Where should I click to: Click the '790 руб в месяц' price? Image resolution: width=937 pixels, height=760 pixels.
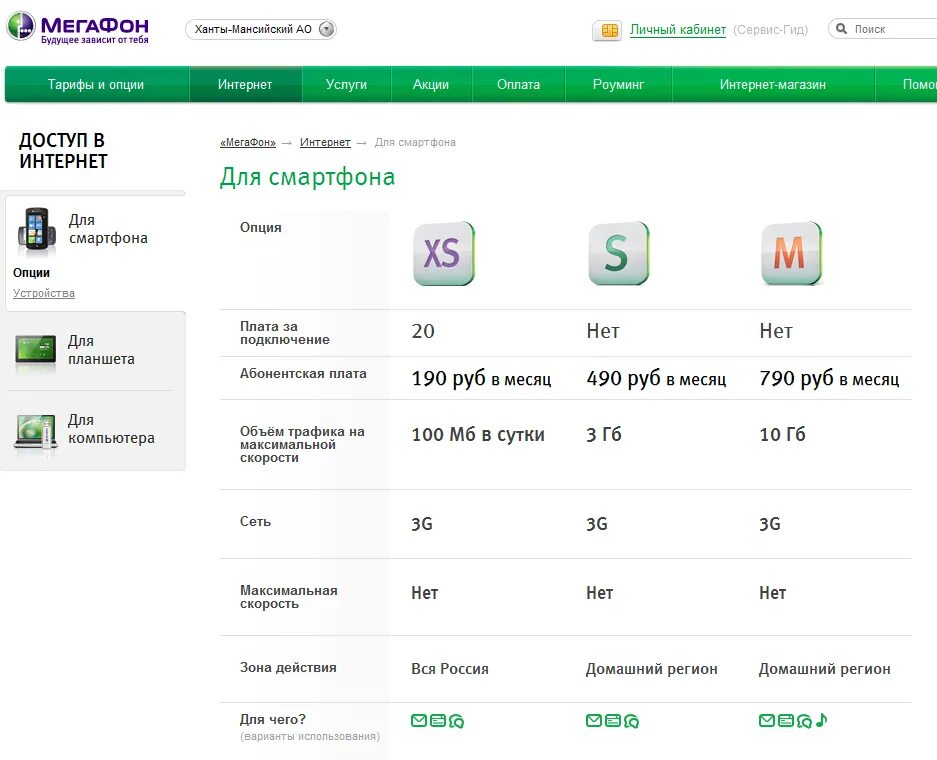click(829, 378)
